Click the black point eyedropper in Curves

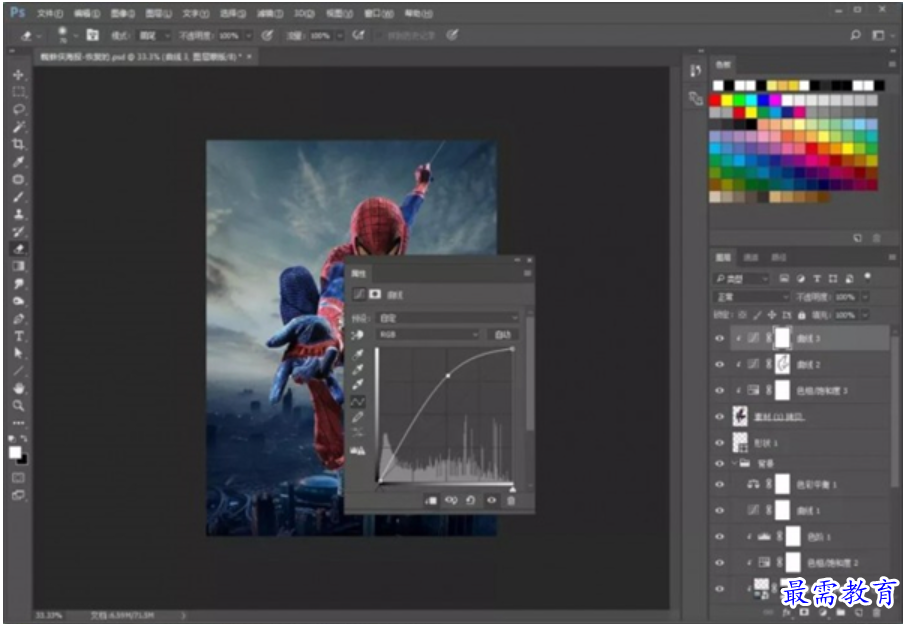[358, 354]
